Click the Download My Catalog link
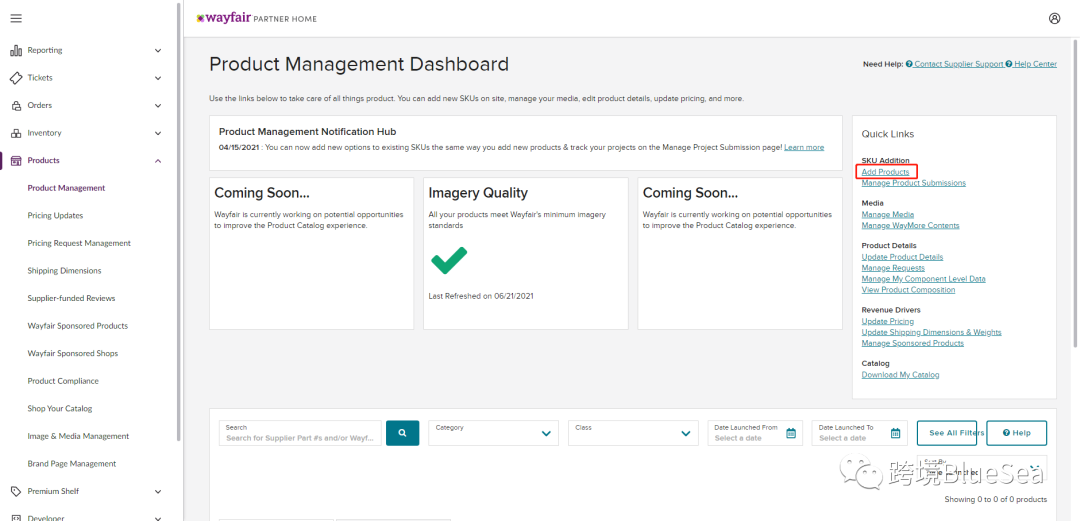 (900, 375)
